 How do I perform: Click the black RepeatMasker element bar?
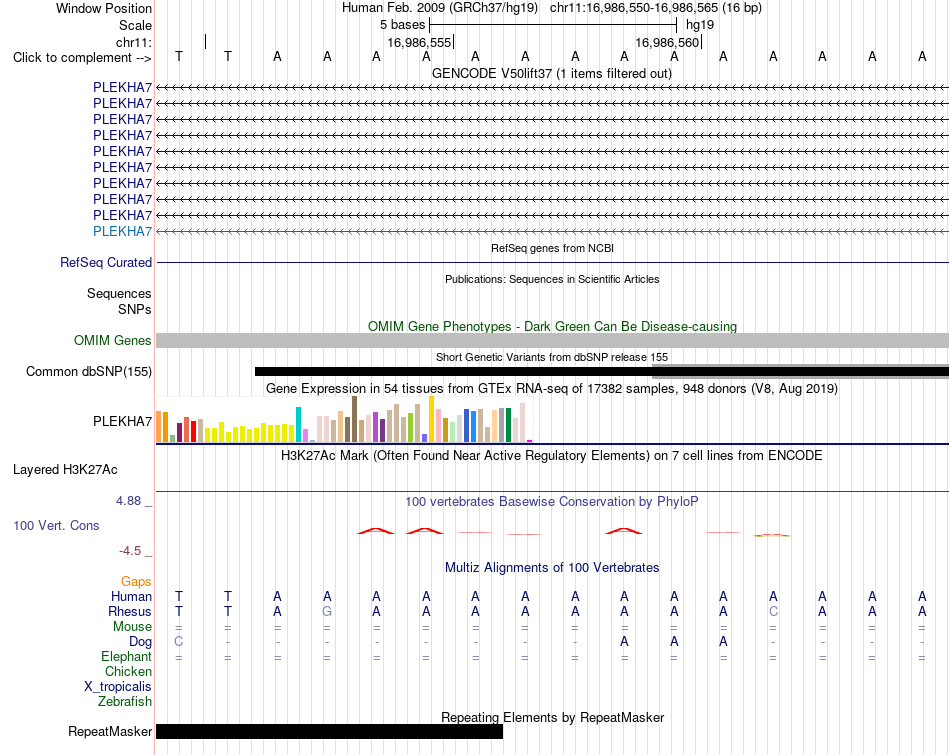tap(330, 731)
